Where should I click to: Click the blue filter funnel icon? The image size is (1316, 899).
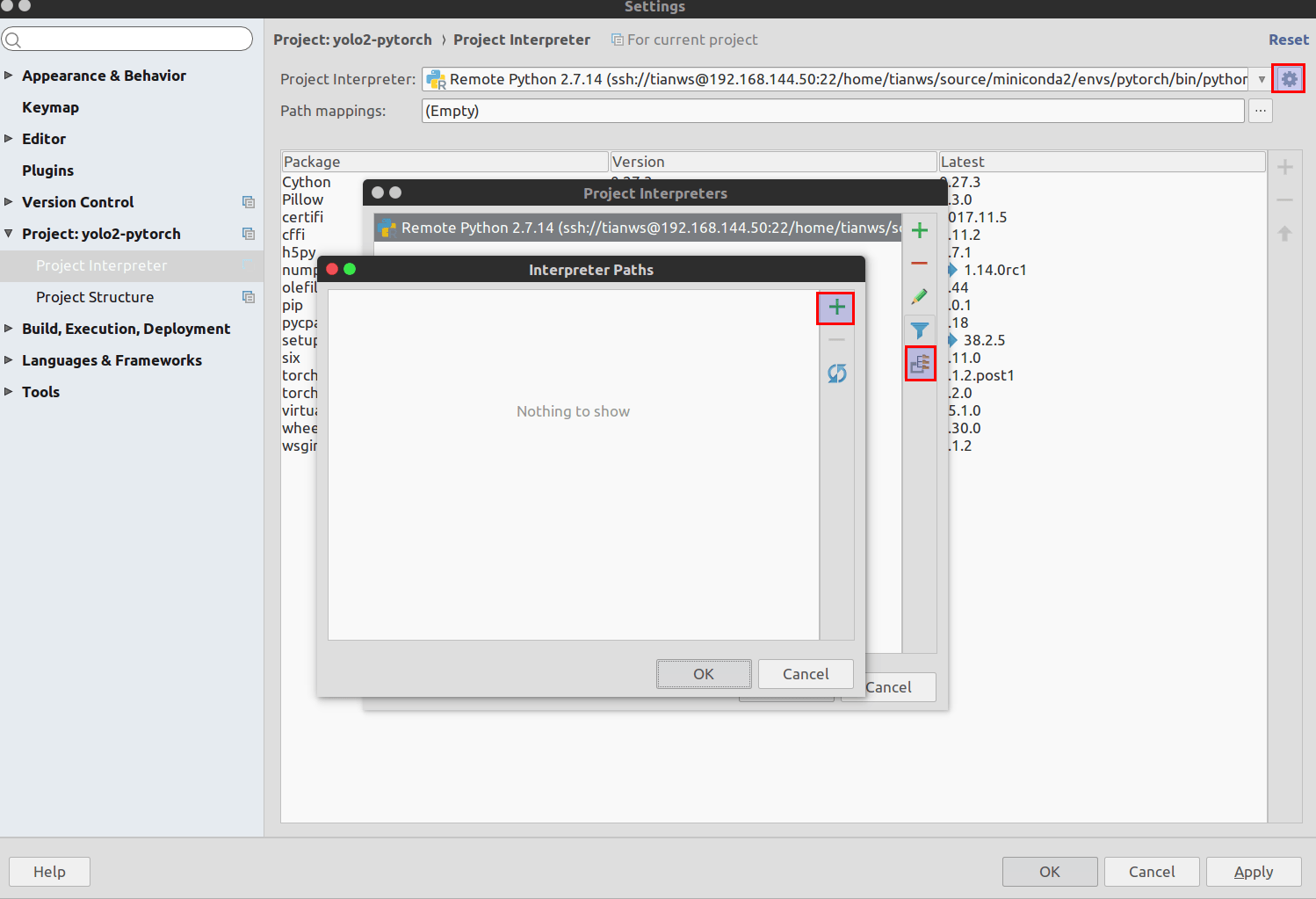[919, 330]
